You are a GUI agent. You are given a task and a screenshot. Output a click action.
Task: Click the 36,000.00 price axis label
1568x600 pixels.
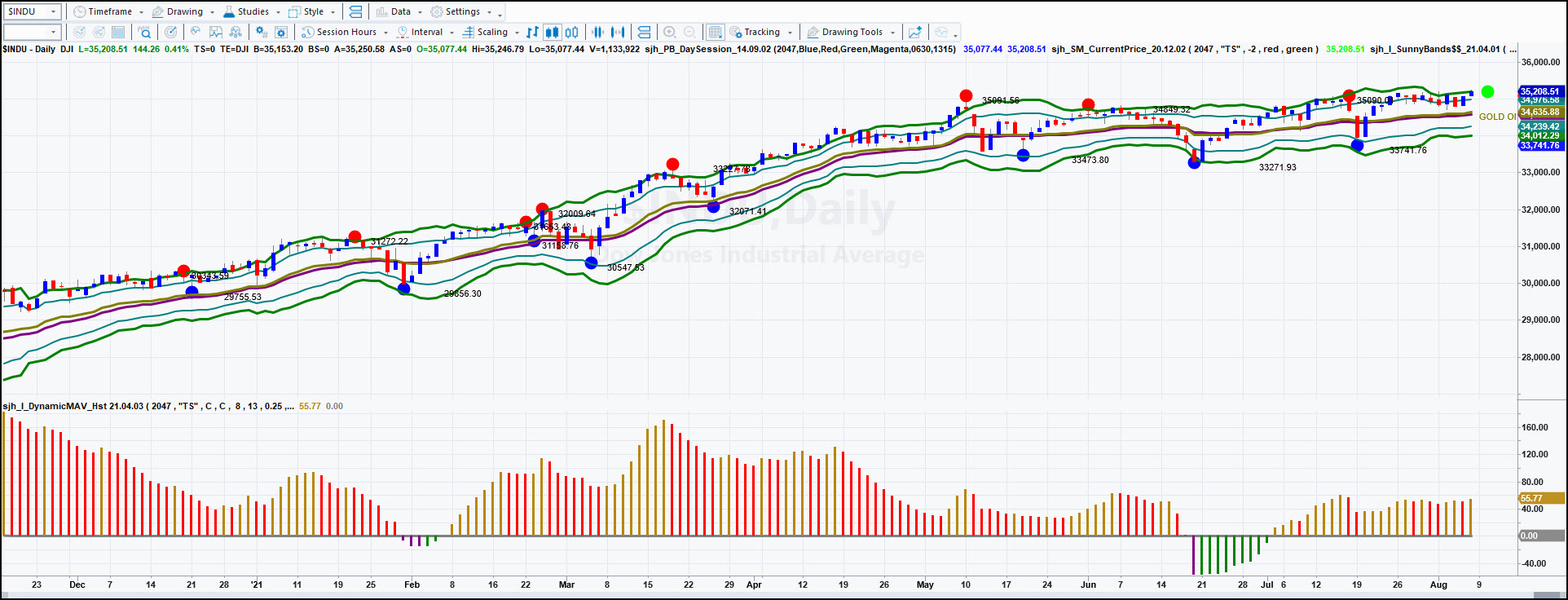(1540, 62)
